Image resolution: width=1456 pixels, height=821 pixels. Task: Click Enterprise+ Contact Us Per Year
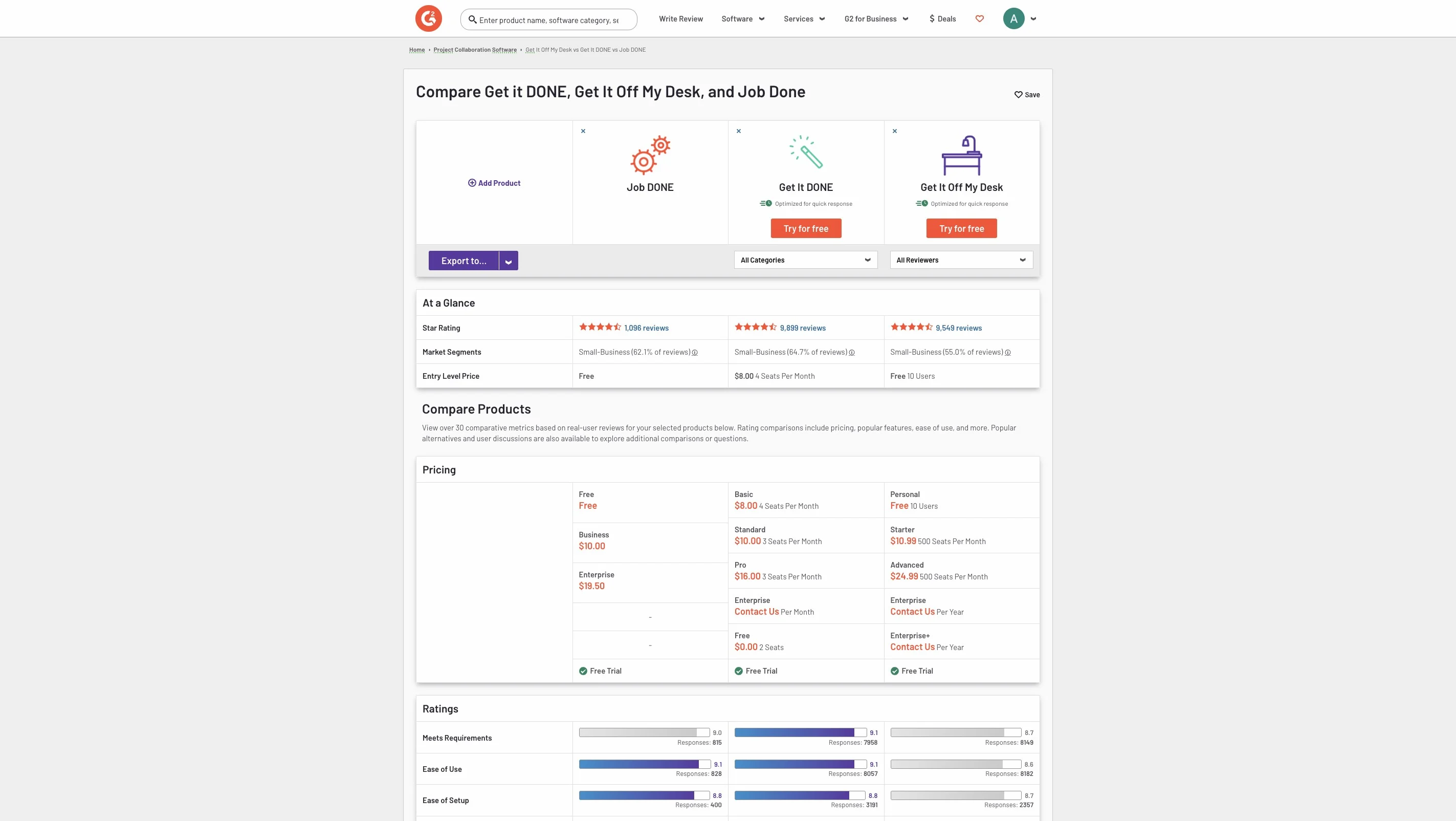(x=927, y=647)
